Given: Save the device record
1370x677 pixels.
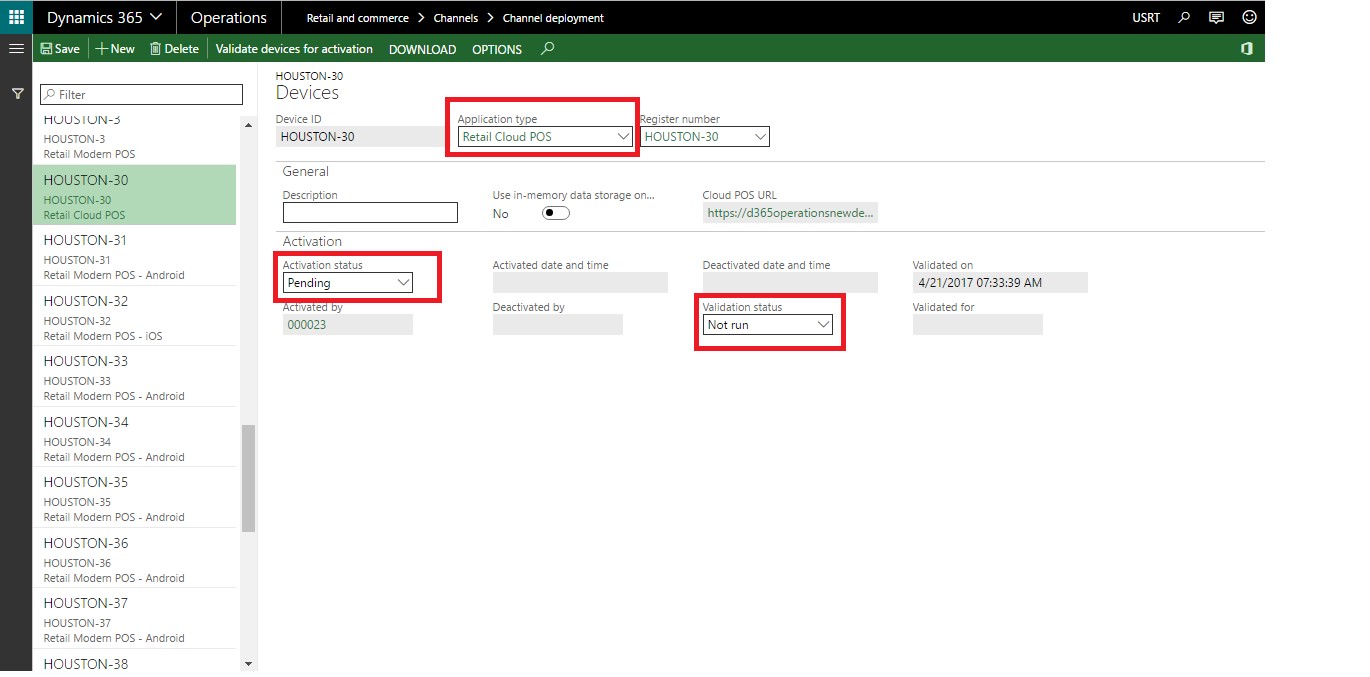Looking at the screenshot, I should (x=60, y=48).
